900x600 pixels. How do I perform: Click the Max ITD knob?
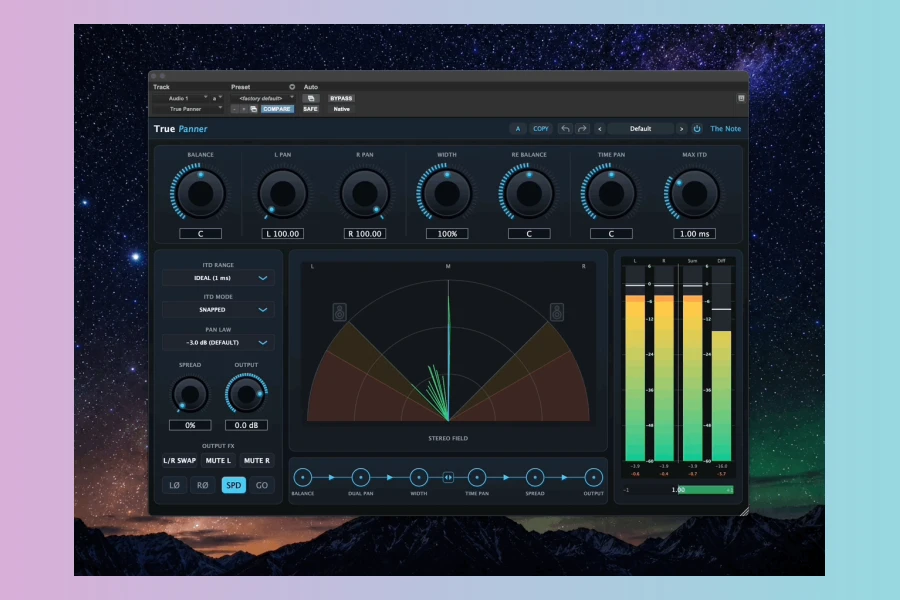tap(694, 193)
